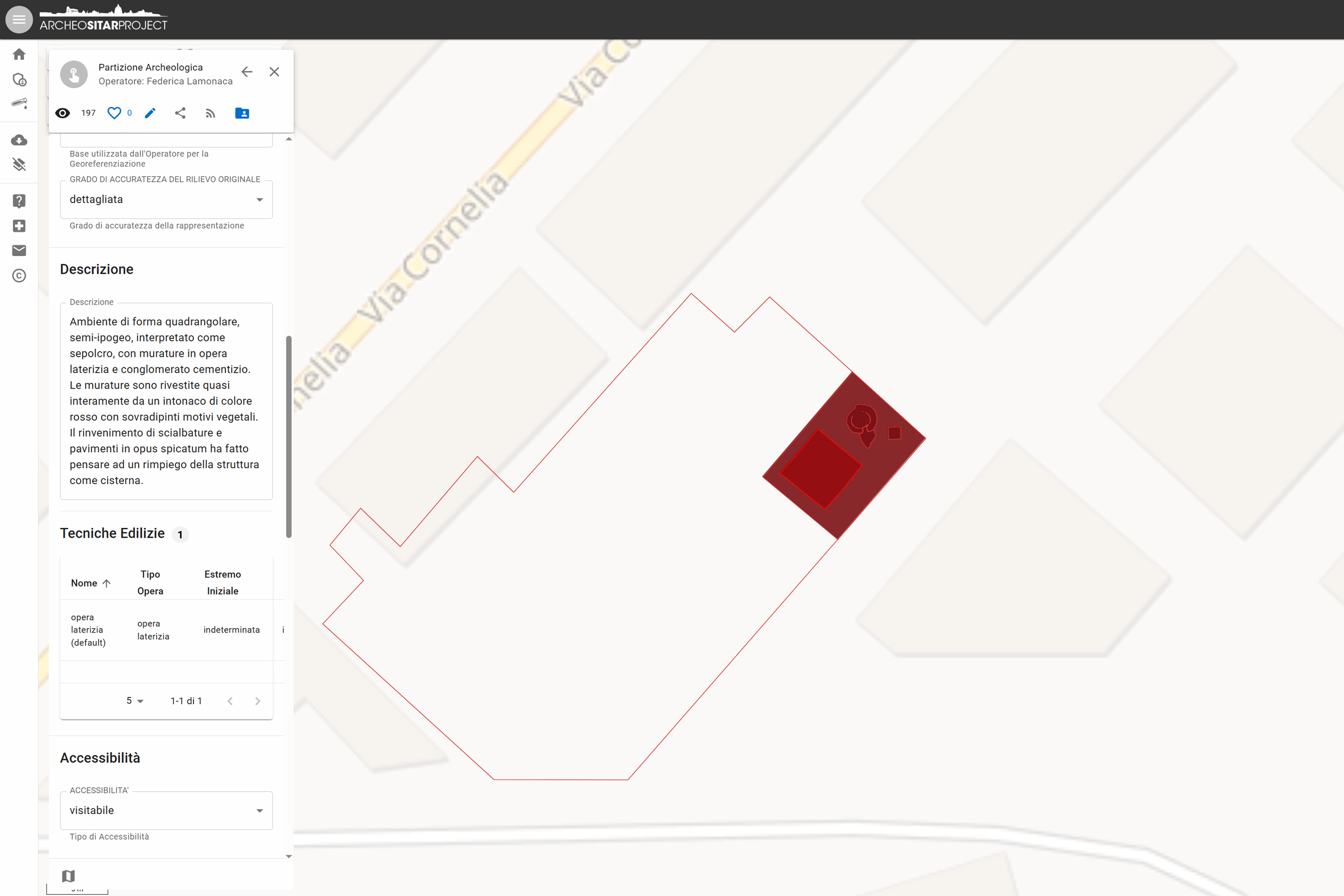This screenshot has height=896, width=1344.
Task: Open the 'dettagliata' accuracy dropdown
Action: (166, 200)
